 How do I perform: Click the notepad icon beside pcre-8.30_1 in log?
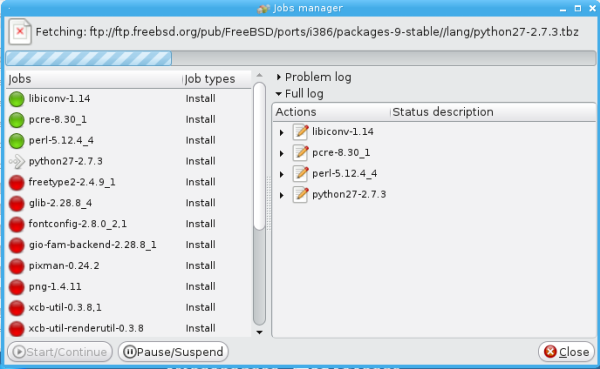coord(301,153)
